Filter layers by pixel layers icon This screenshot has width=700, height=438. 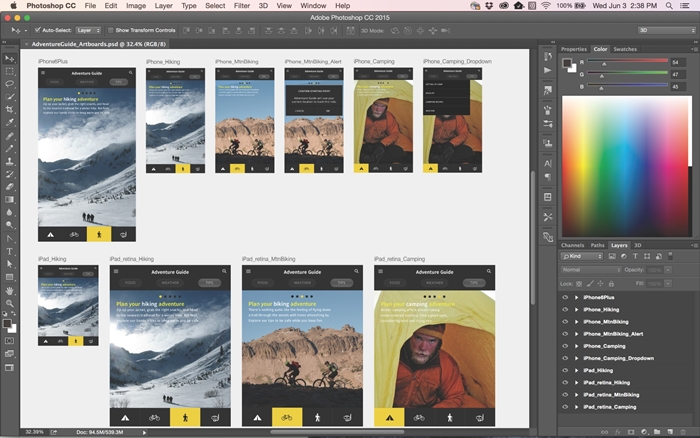(x=612, y=256)
